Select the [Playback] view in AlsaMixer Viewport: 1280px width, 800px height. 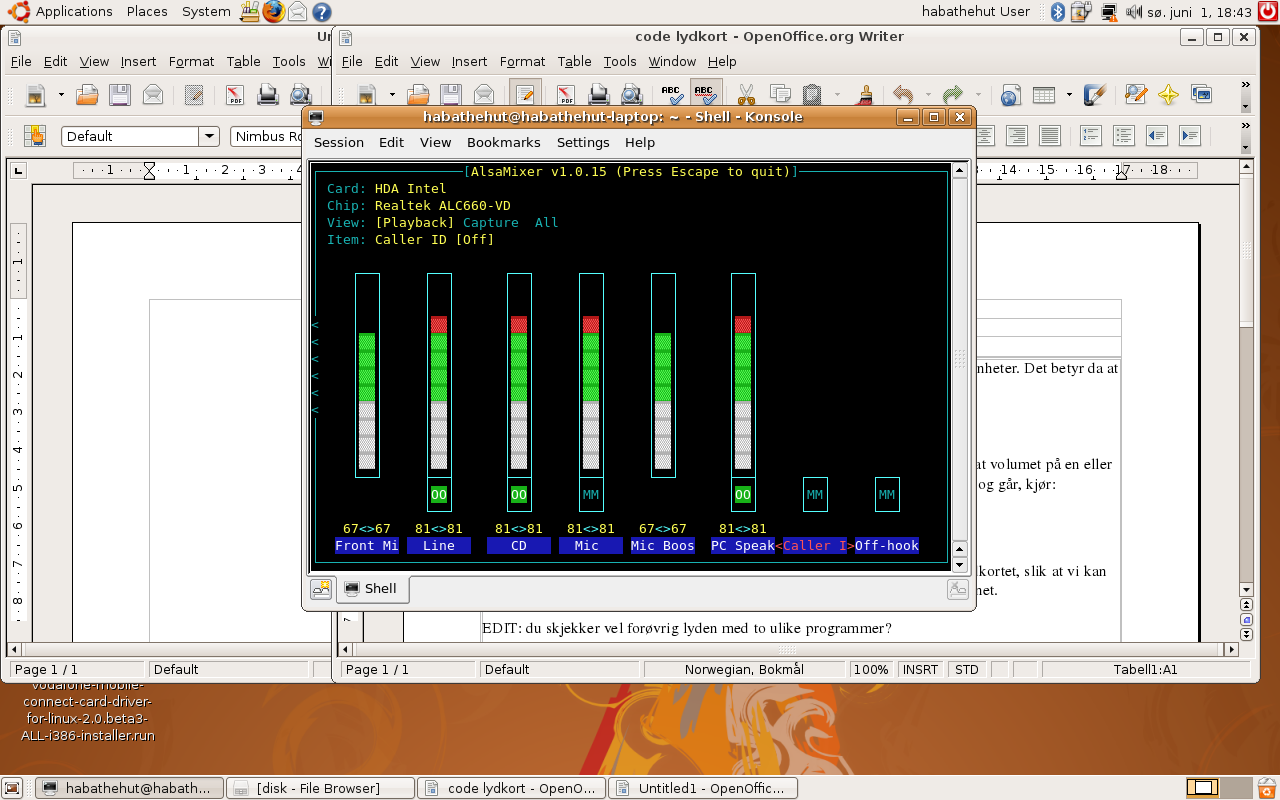(415, 222)
